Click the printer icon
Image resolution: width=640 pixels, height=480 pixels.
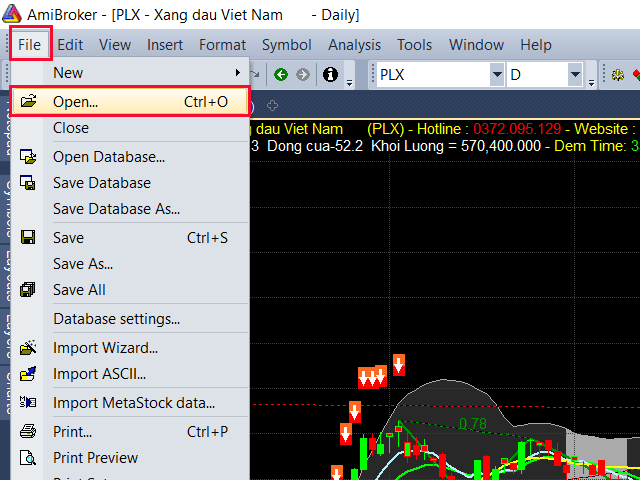28,431
